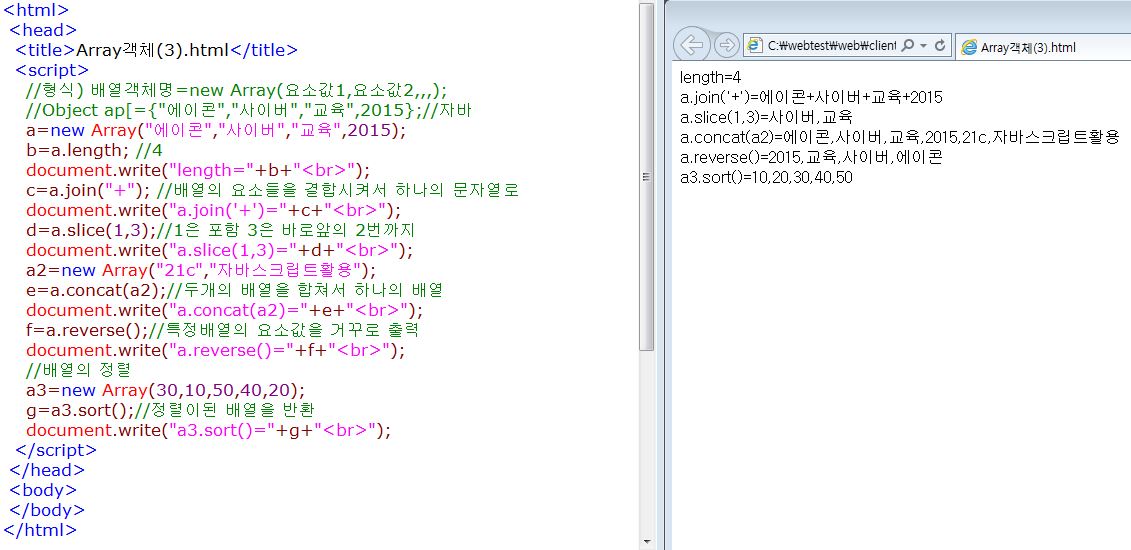Screen dimensions: 1131x550
Task: Click the browser Back arrow button
Action: point(692,45)
